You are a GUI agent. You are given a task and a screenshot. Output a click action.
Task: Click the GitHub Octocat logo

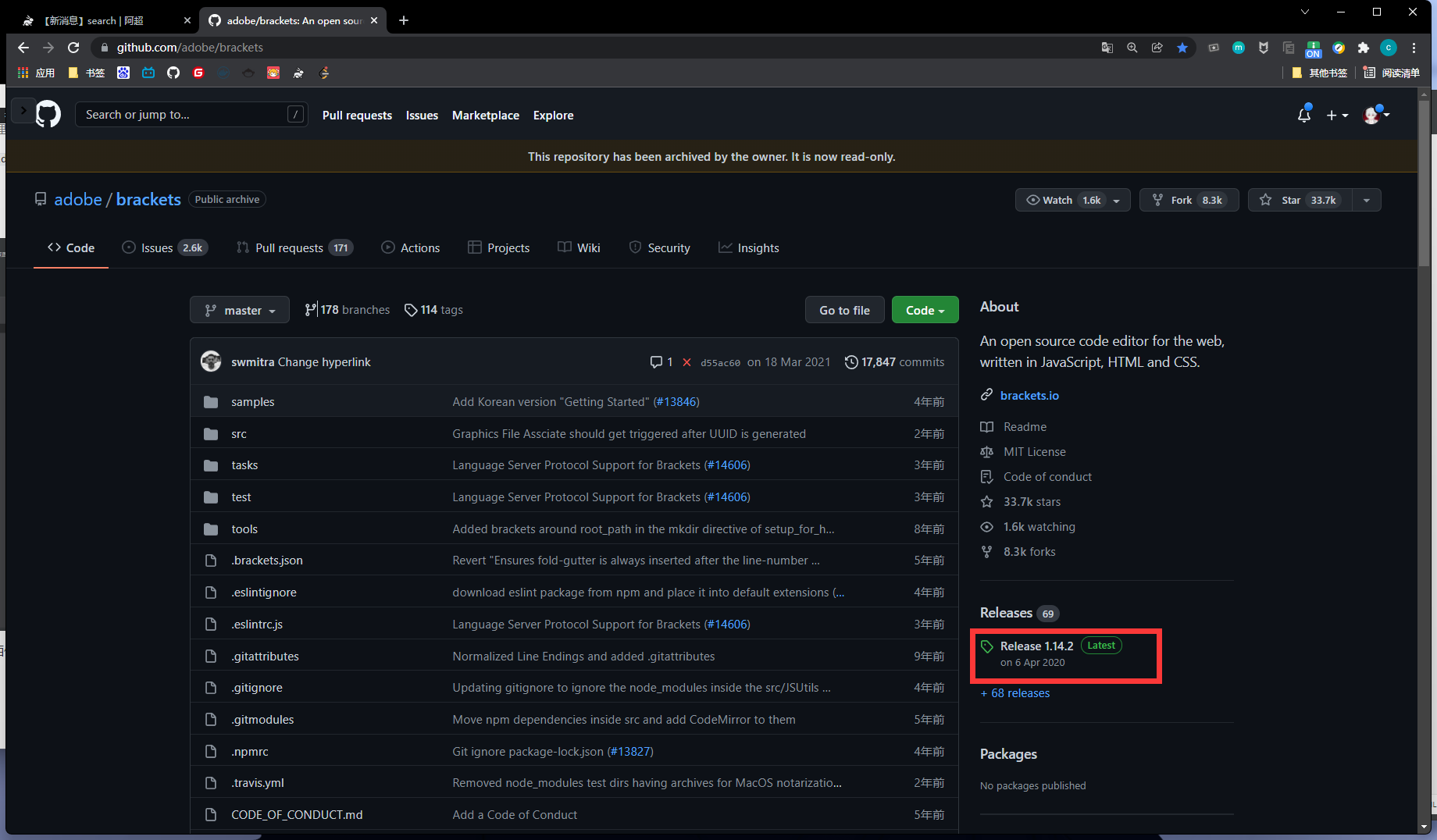tap(48, 114)
